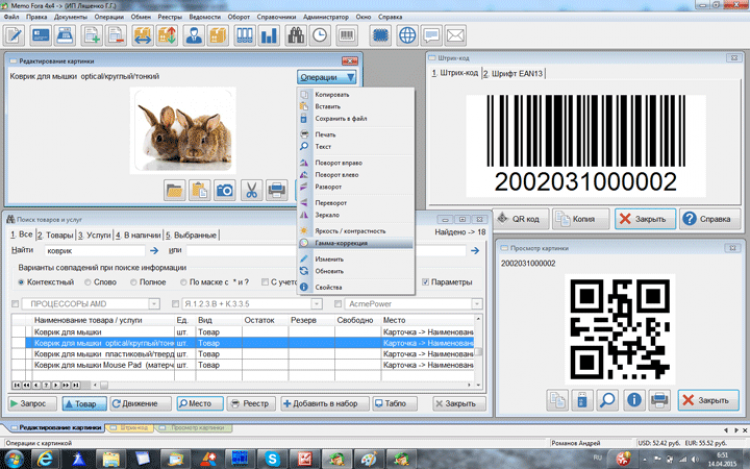Open the folder icon under the rabbit image
Viewport: 750px width, 469px height.
pos(174,190)
